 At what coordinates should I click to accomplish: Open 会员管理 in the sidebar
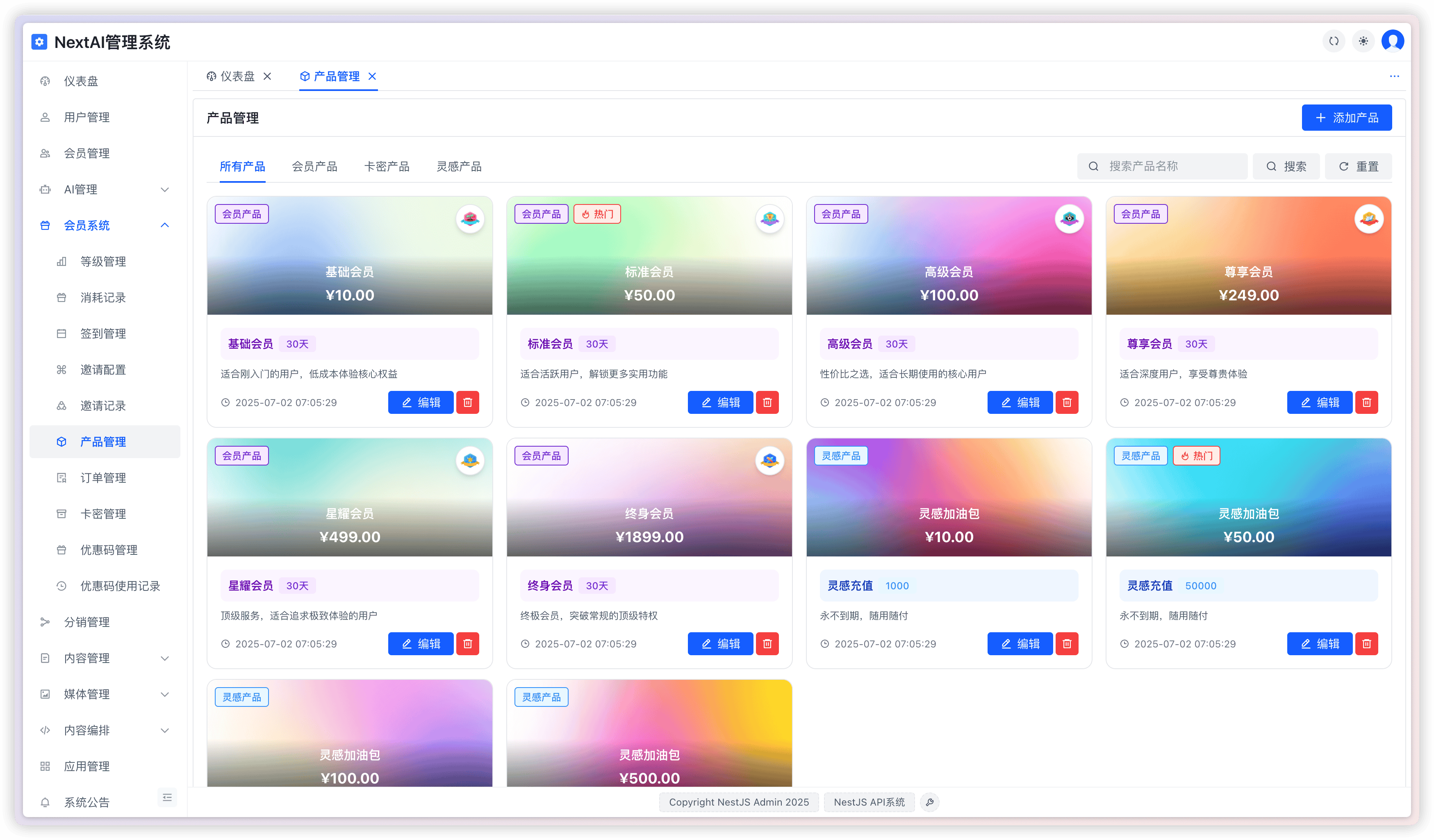105,153
